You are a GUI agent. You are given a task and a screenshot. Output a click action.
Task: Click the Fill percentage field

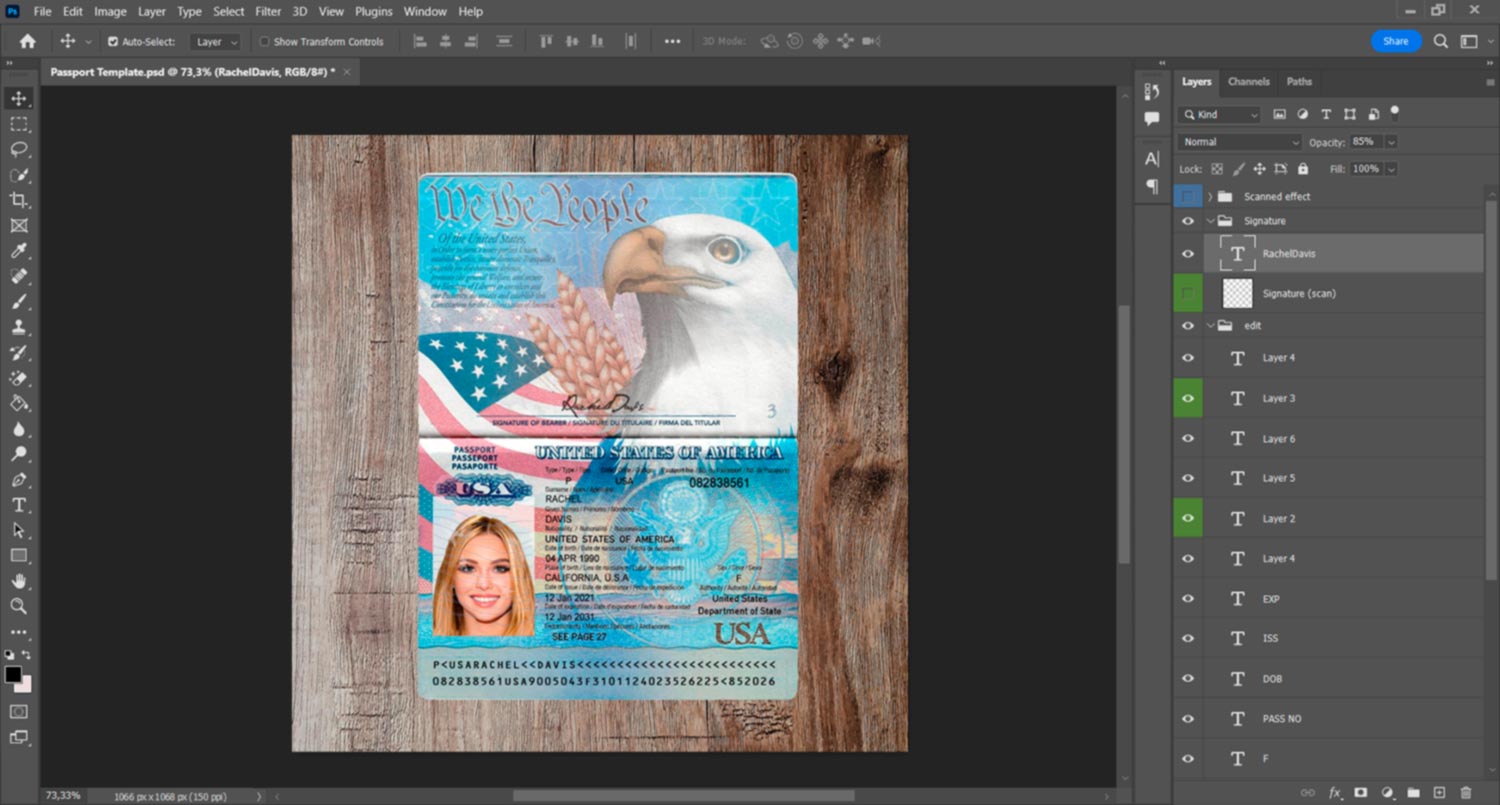pos(1365,169)
